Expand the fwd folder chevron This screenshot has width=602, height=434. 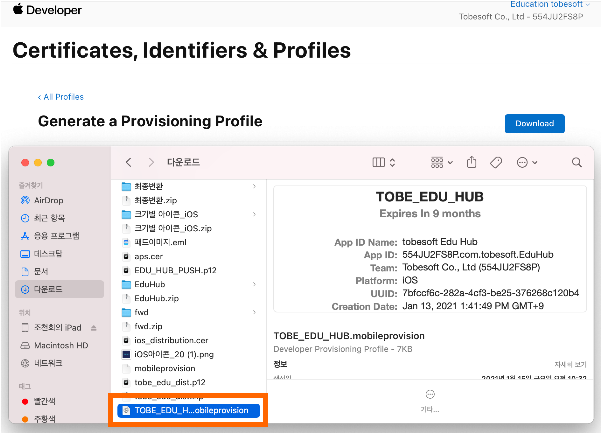tap(254, 312)
